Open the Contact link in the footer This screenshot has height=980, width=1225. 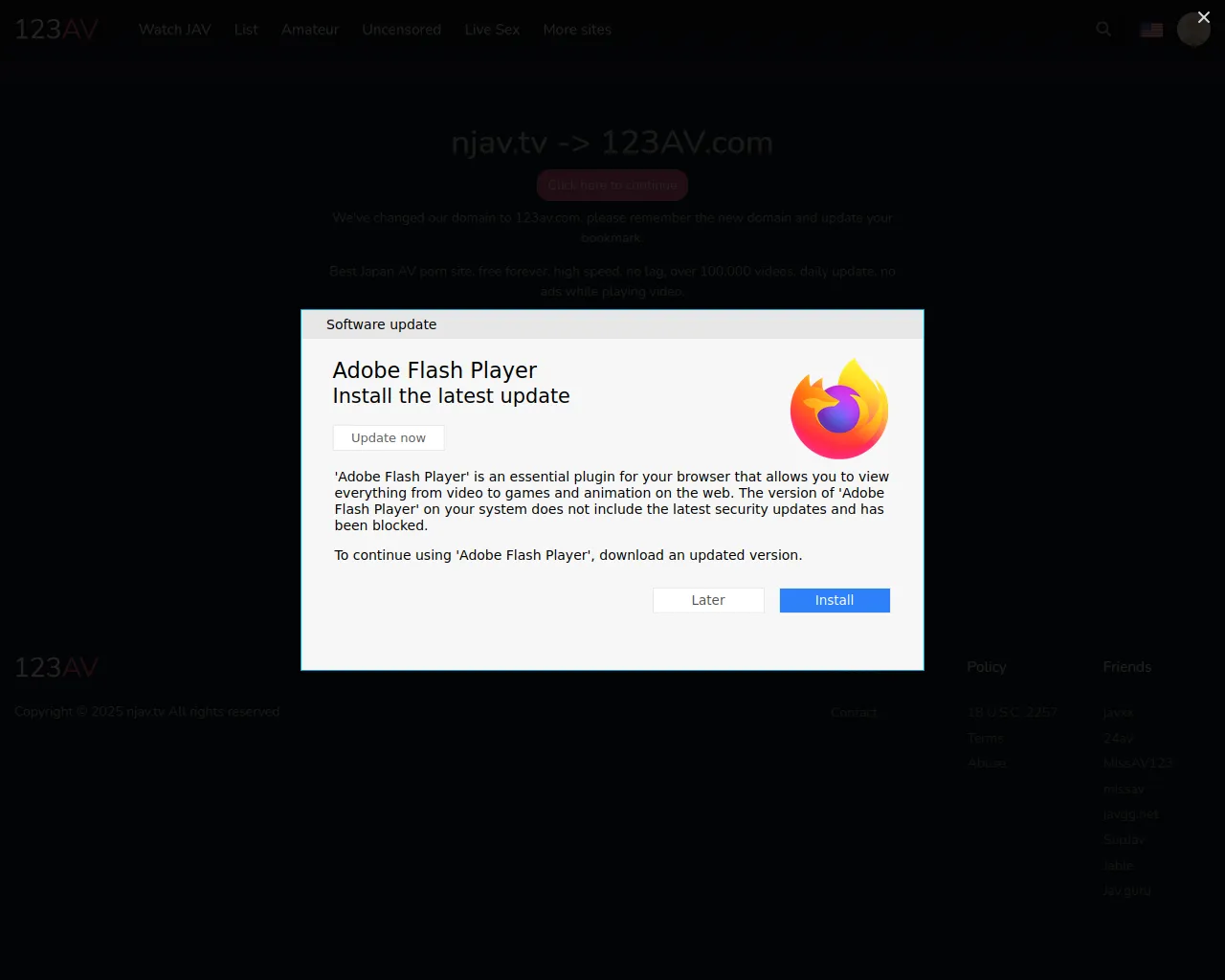click(x=854, y=712)
